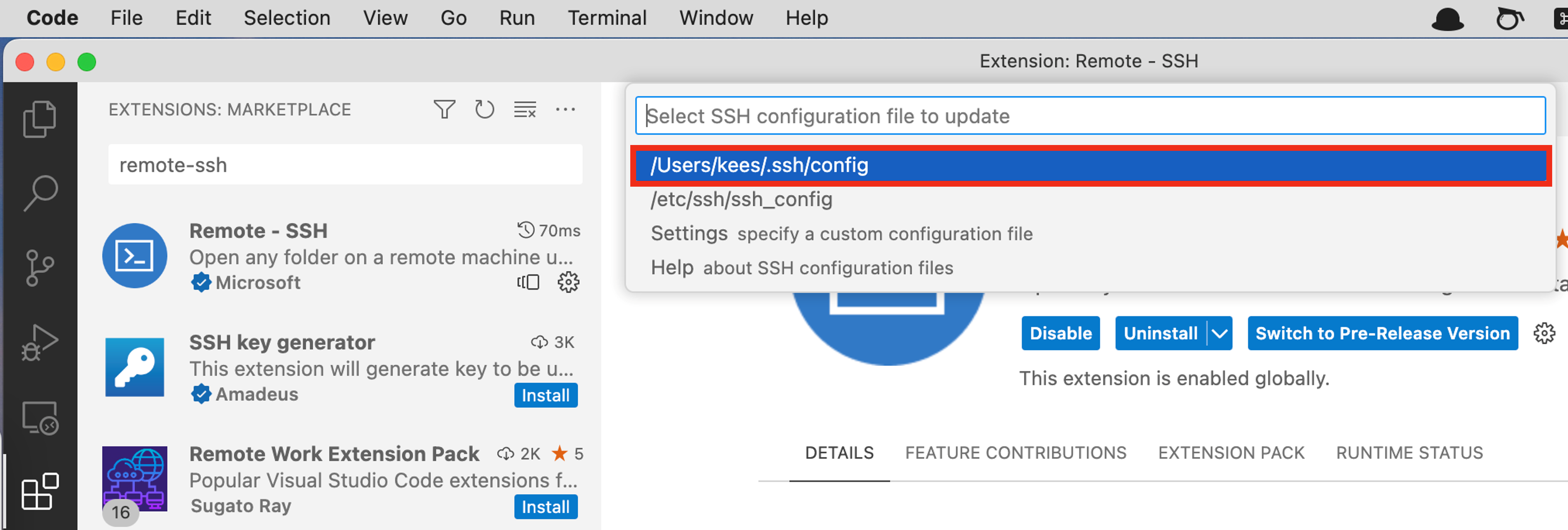Click the bear icon in macOS menu bar
This screenshot has height=530, width=1568.
1510,19
